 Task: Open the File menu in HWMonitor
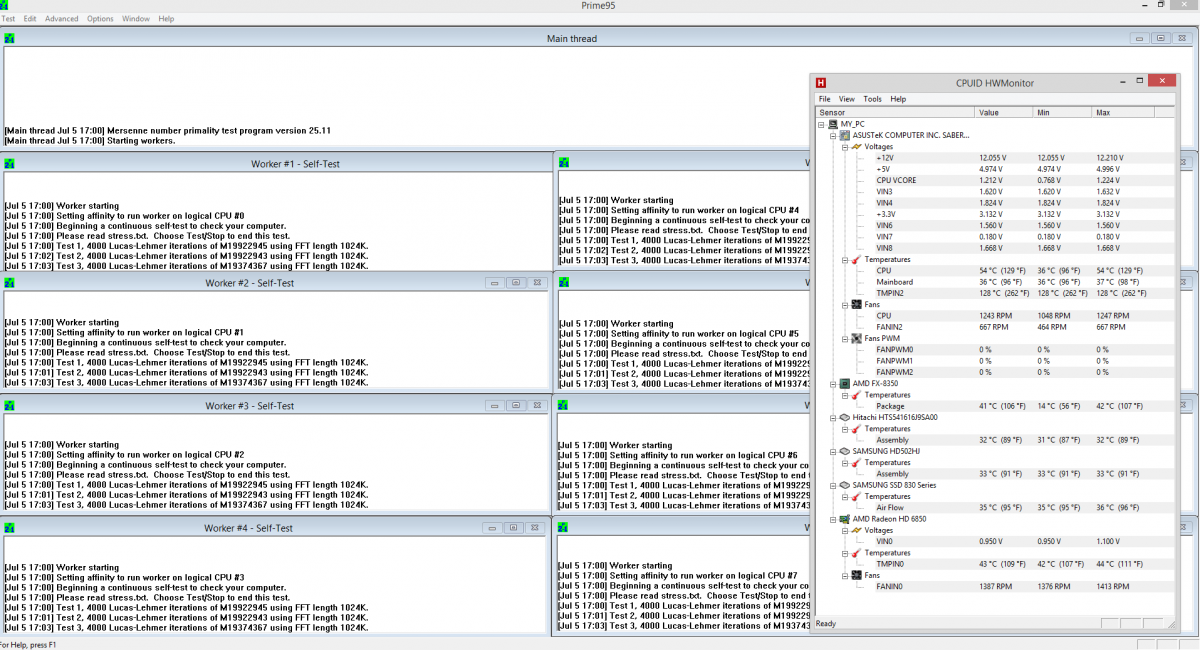825,99
